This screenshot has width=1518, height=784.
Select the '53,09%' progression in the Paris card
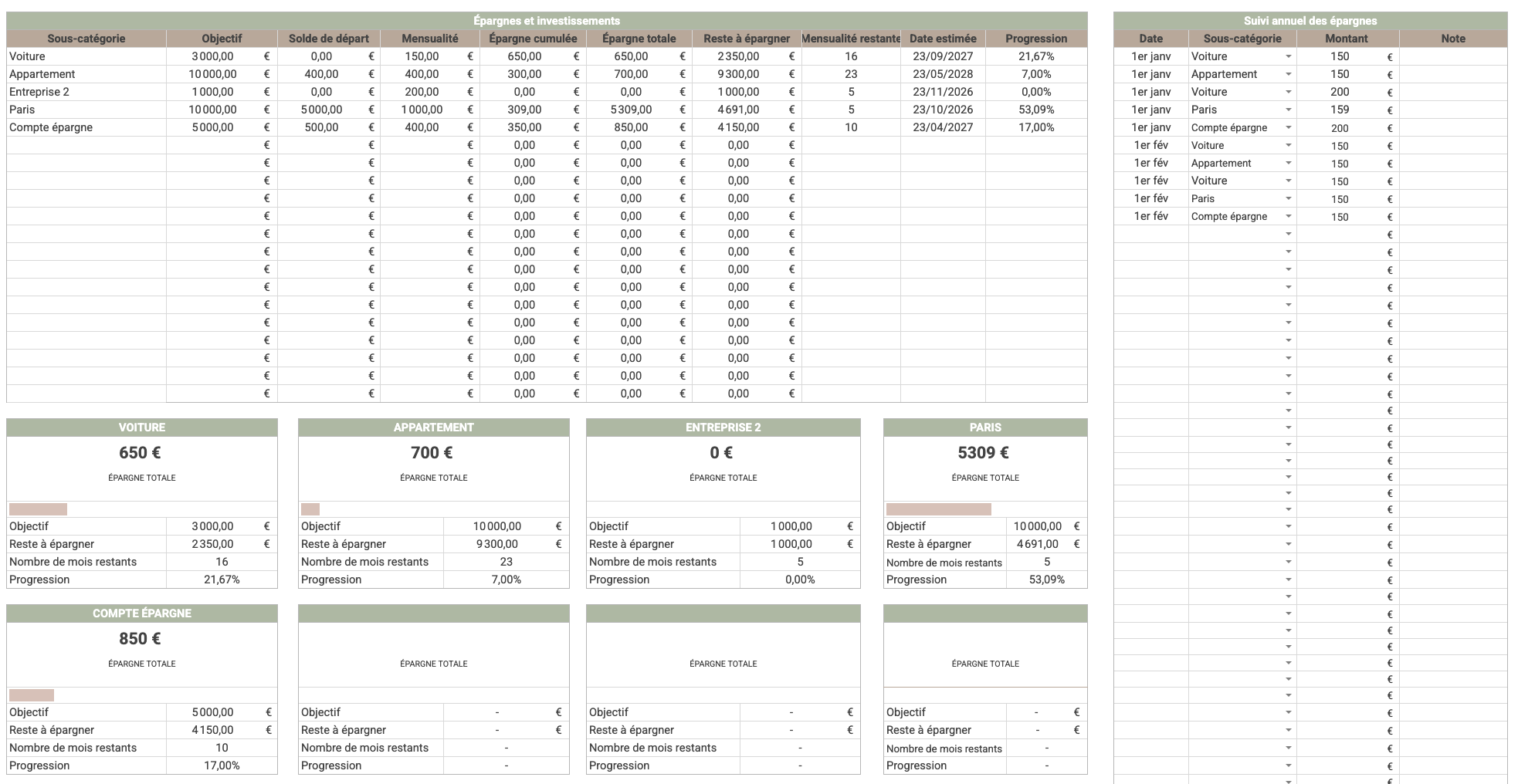tap(1047, 580)
